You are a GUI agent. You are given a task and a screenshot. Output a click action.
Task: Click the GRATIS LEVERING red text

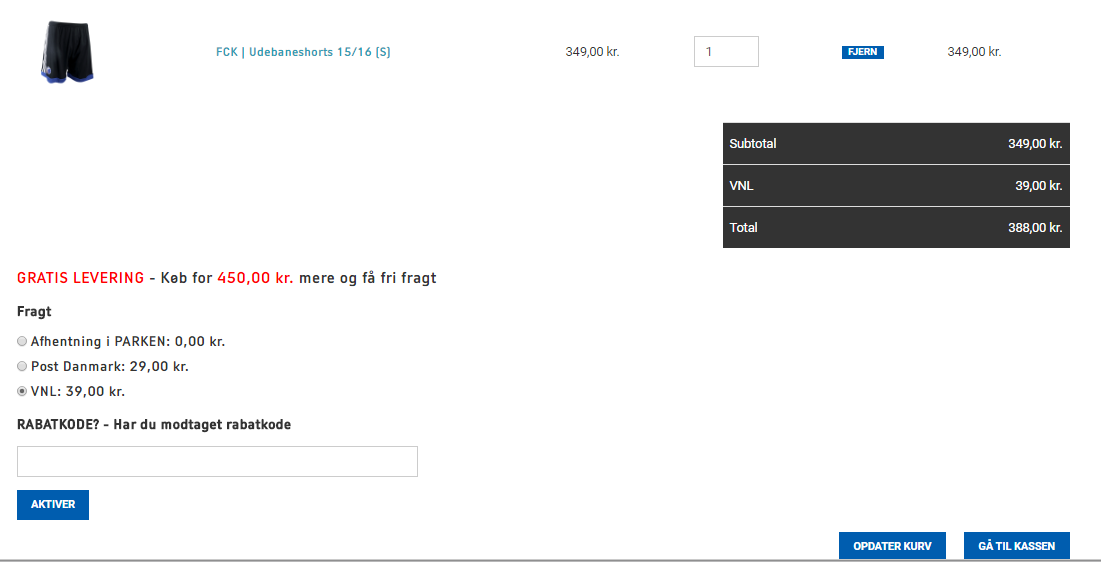[80, 277]
